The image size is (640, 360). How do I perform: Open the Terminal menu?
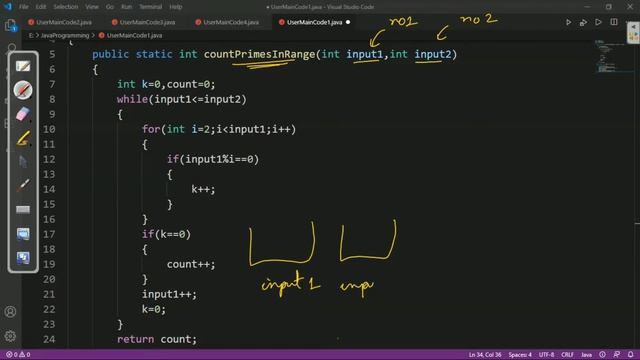point(151,7)
